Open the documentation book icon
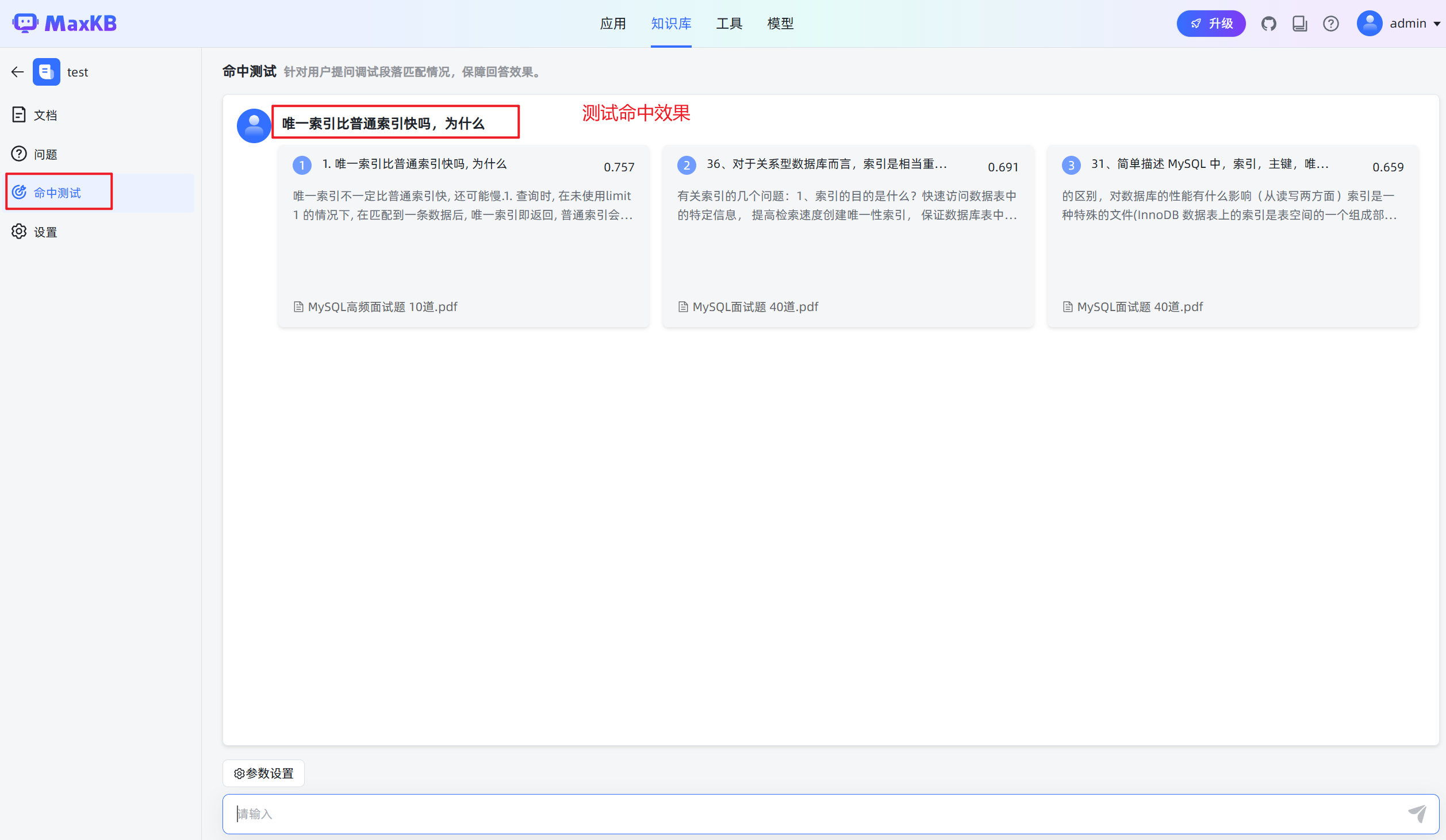The image size is (1446, 840). [1299, 24]
